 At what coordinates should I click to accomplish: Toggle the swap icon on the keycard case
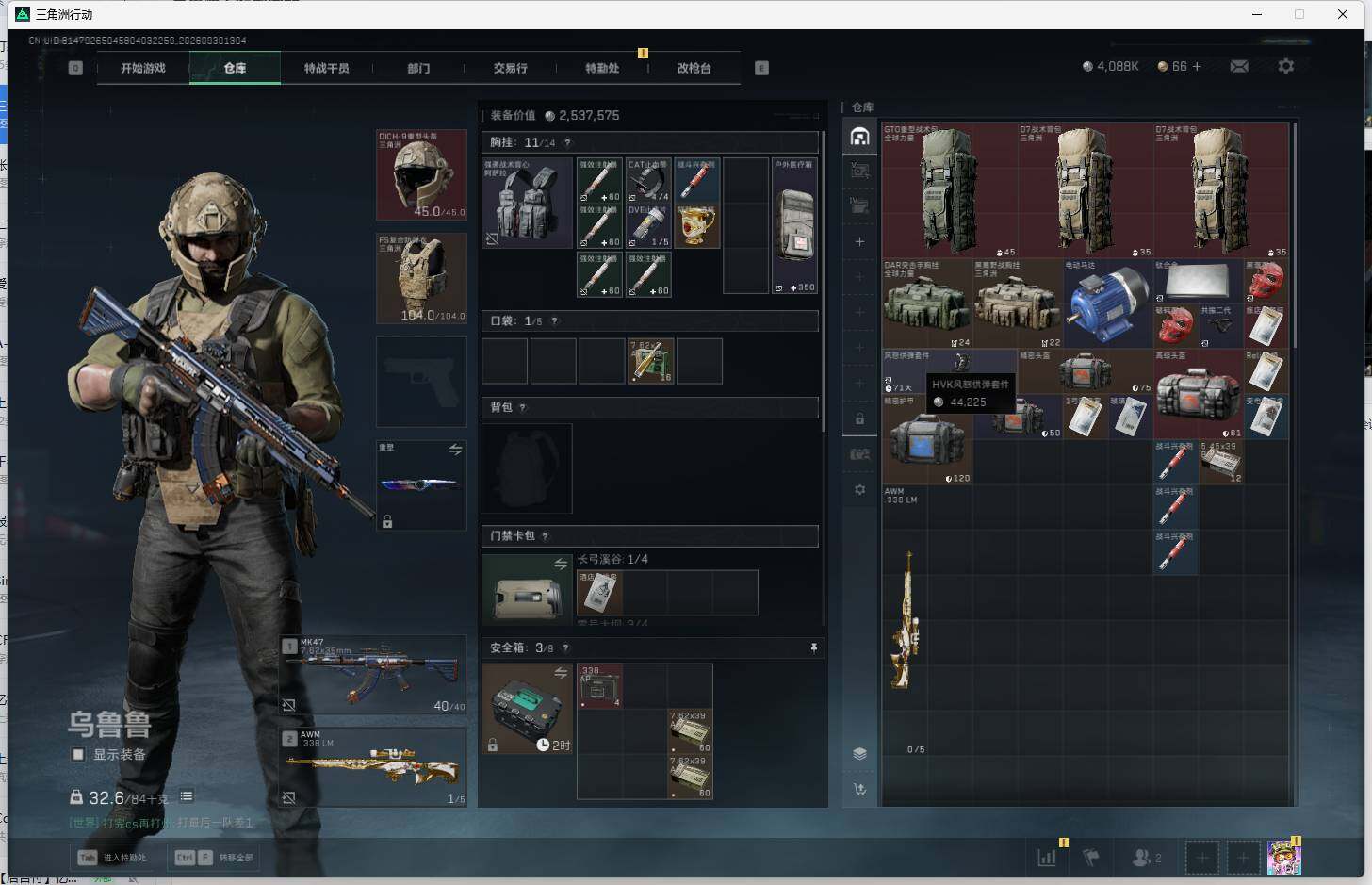pyautogui.click(x=561, y=564)
